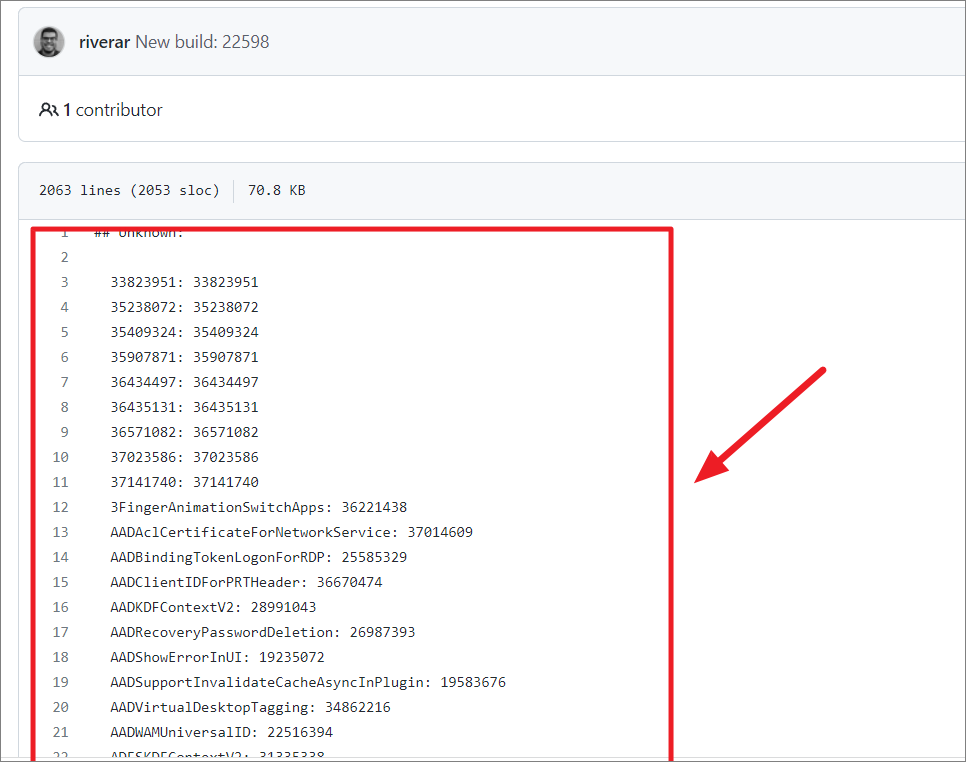The width and height of the screenshot is (966, 762).
Task: Select line 18 with AADShowErrorInUI
Action: [x=60, y=657]
